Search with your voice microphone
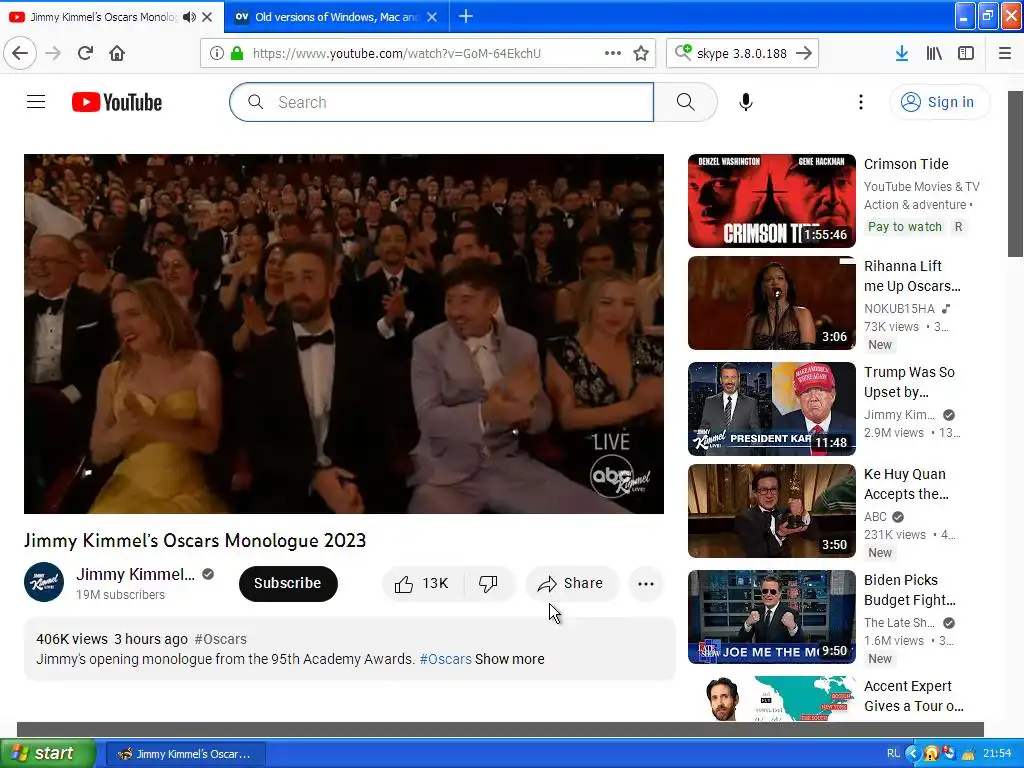 [x=746, y=102]
